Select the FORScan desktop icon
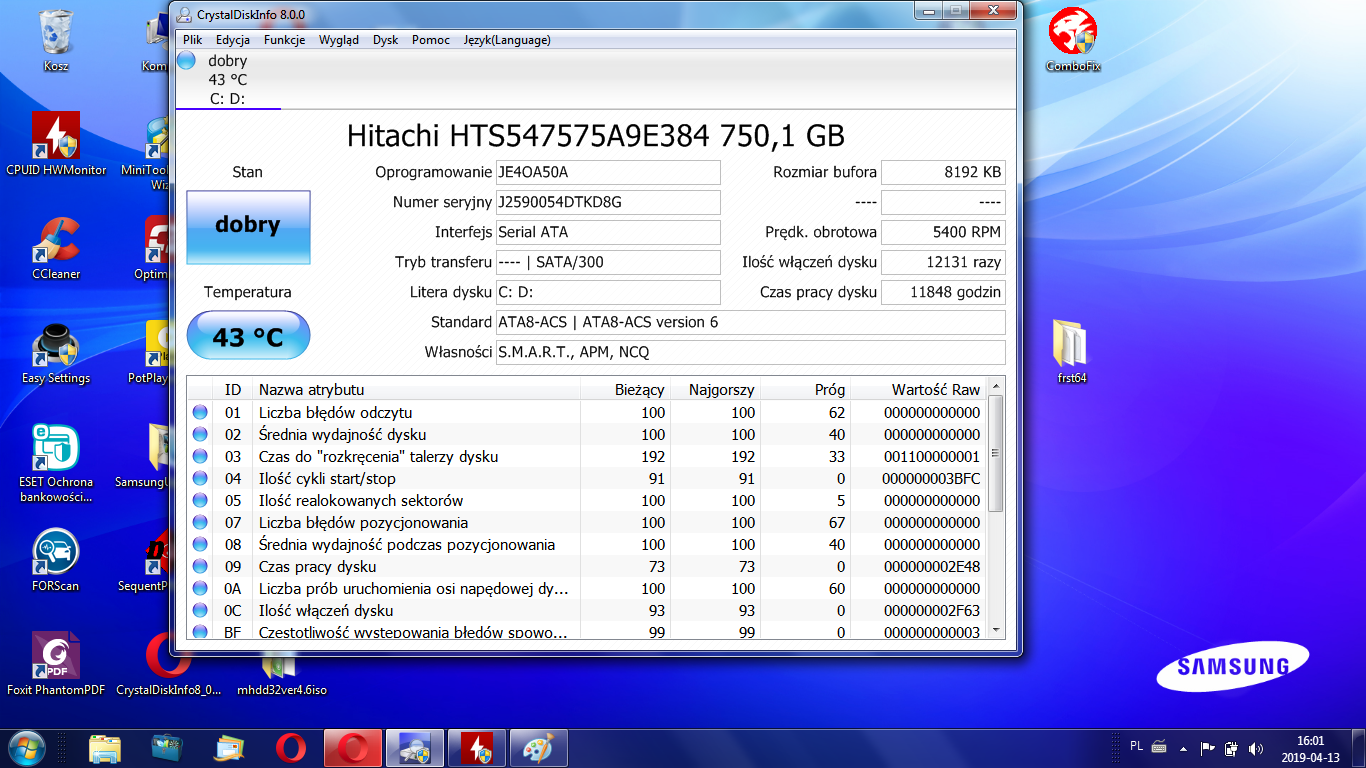Viewport: 1366px width, 768px height. [x=56, y=560]
